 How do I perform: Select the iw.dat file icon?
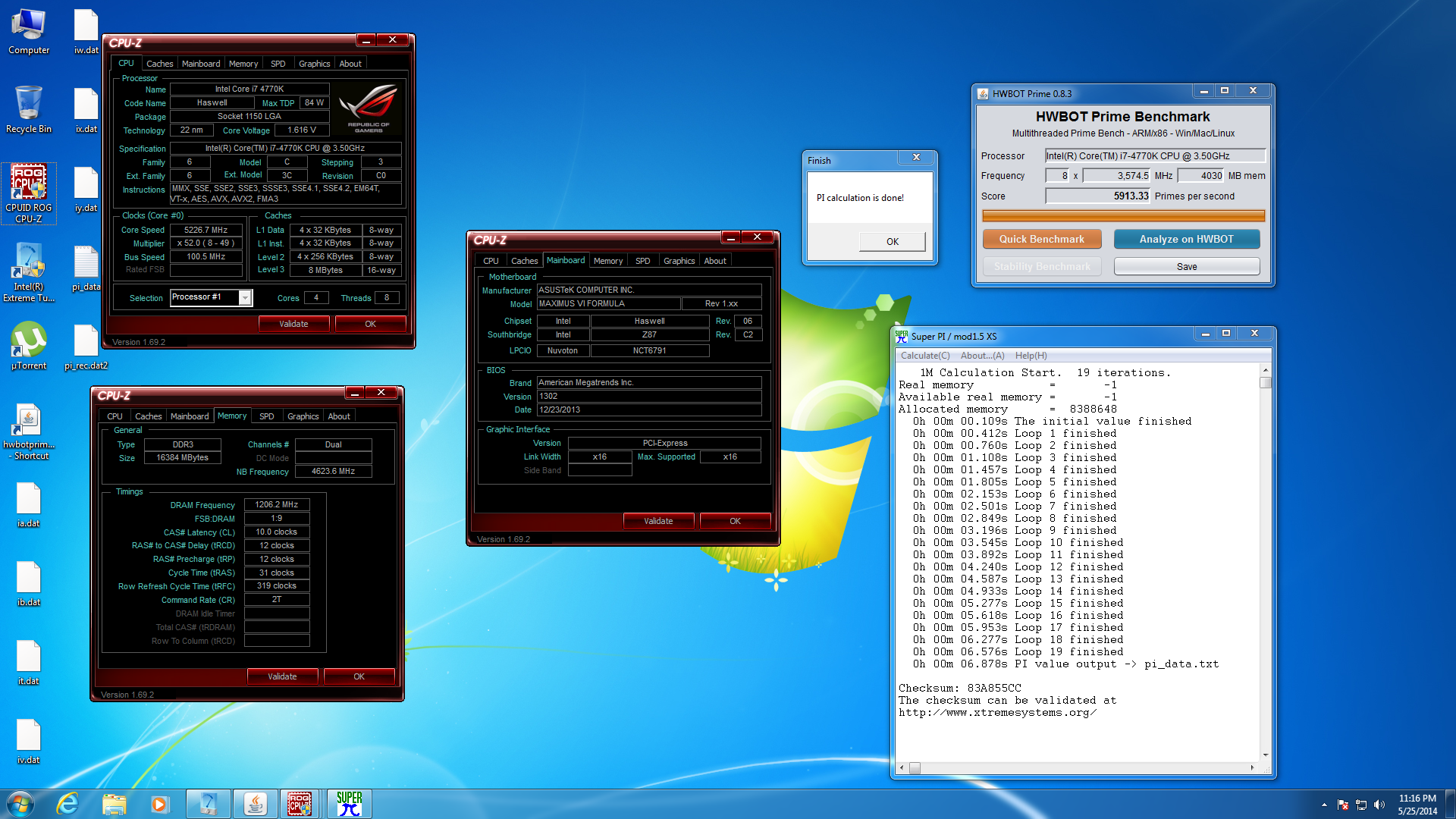click(86, 32)
